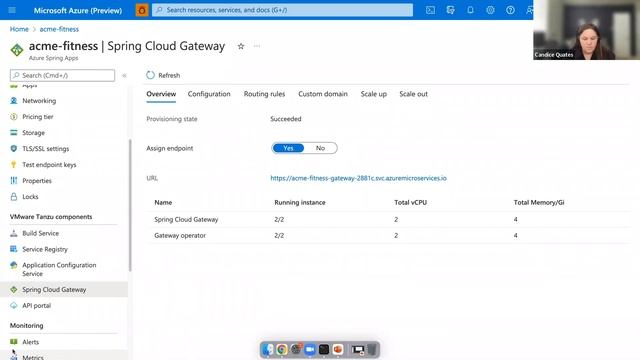640x360 pixels.
Task: Click the Running instance column header
Action: tap(300, 202)
